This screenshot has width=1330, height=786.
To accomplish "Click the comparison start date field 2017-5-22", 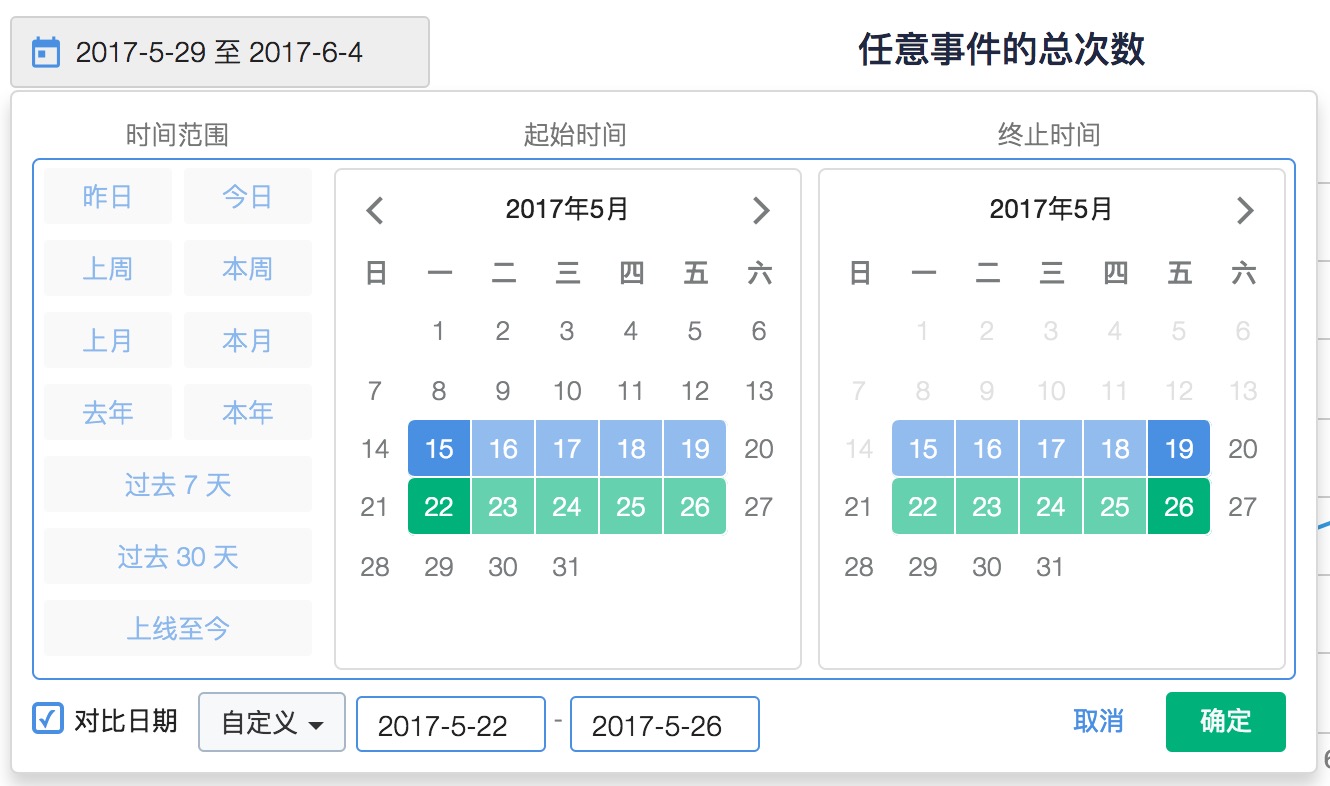I will [x=451, y=725].
